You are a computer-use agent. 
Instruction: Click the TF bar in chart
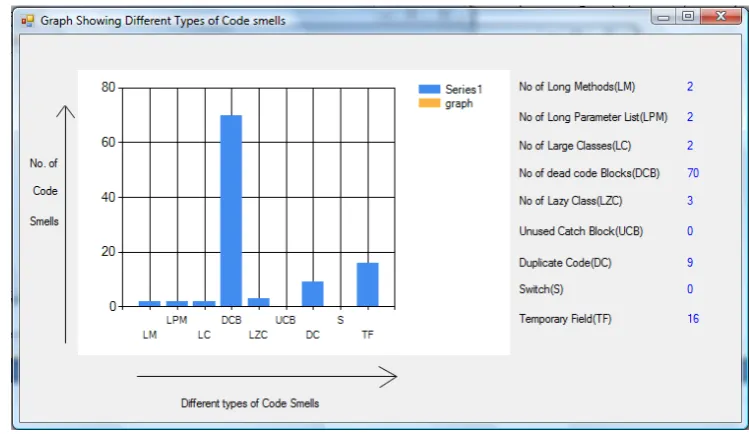(367, 285)
